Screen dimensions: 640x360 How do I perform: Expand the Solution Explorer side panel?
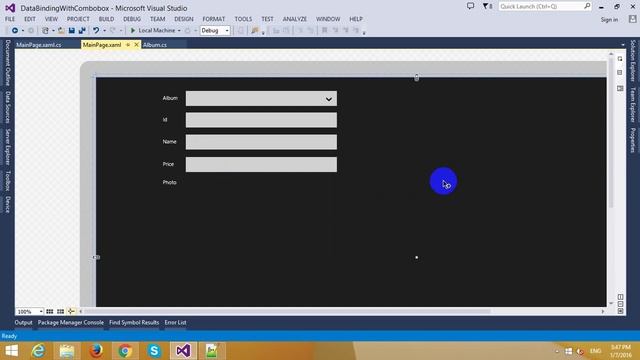633,61
